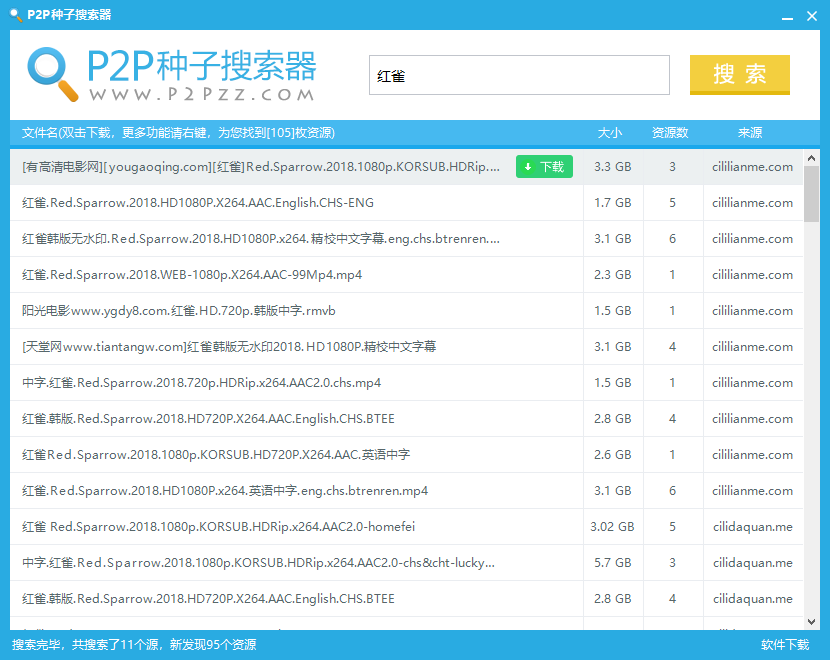The image size is (830, 660).
Task: Select the 英语中字.eng.chs.btrenren.mp4 result
Action: [x=407, y=491]
